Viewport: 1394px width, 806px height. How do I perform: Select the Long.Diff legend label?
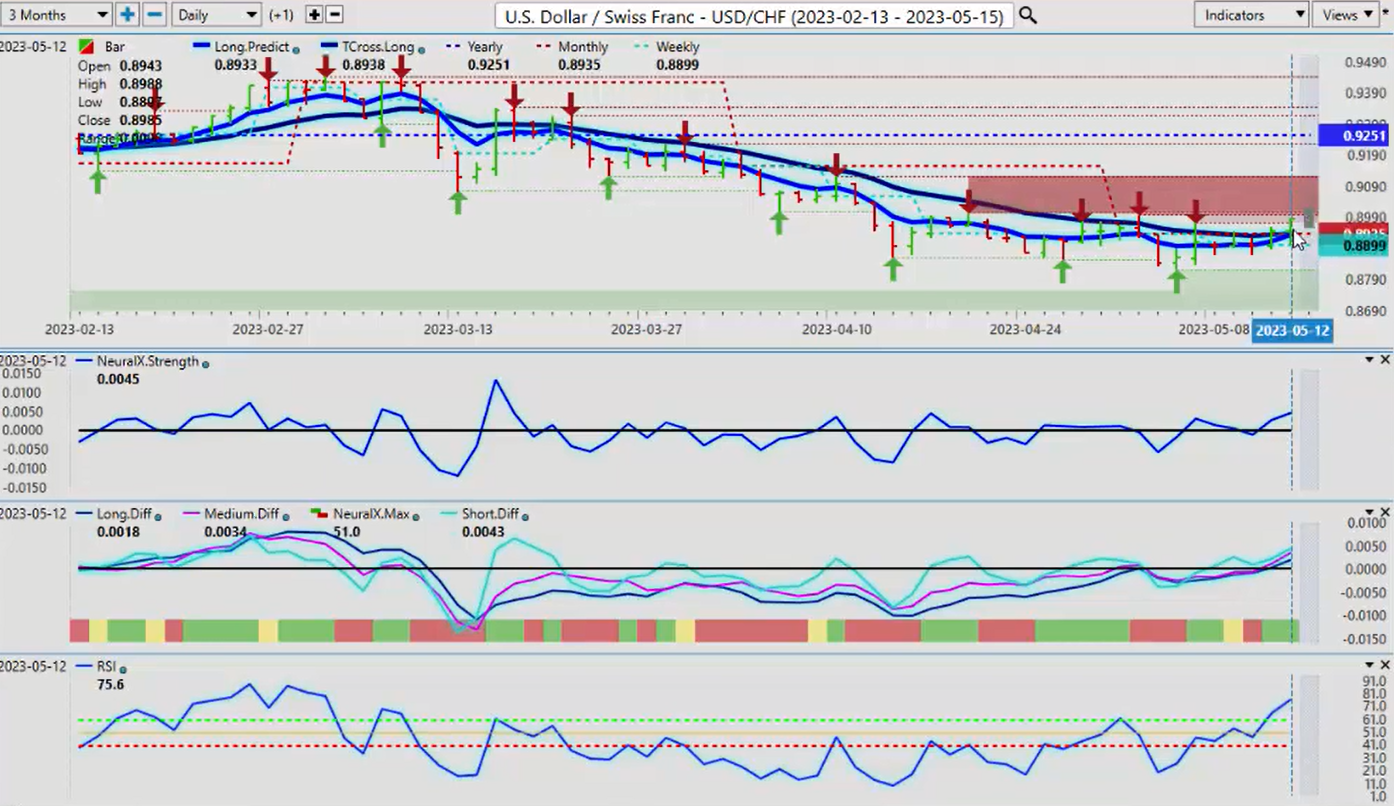pyautogui.click(x=125, y=514)
